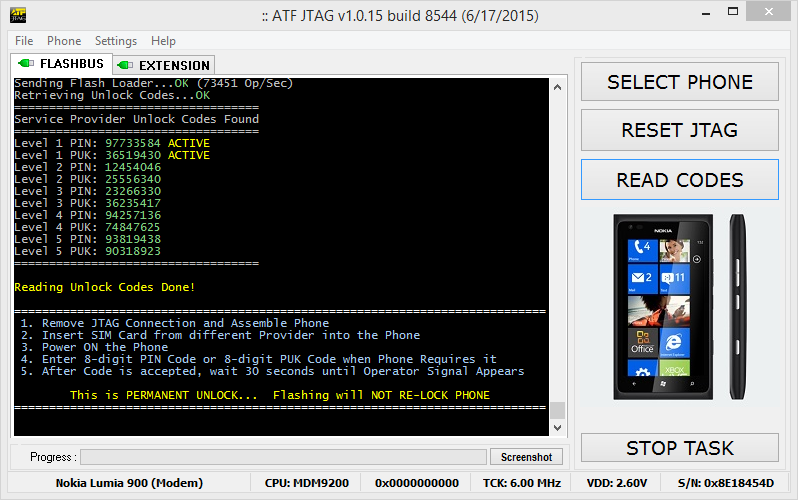The width and height of the screenshot is (798, 500).
Task: Click the Nokia Lumia front view image
Action: tap(663, 307)
